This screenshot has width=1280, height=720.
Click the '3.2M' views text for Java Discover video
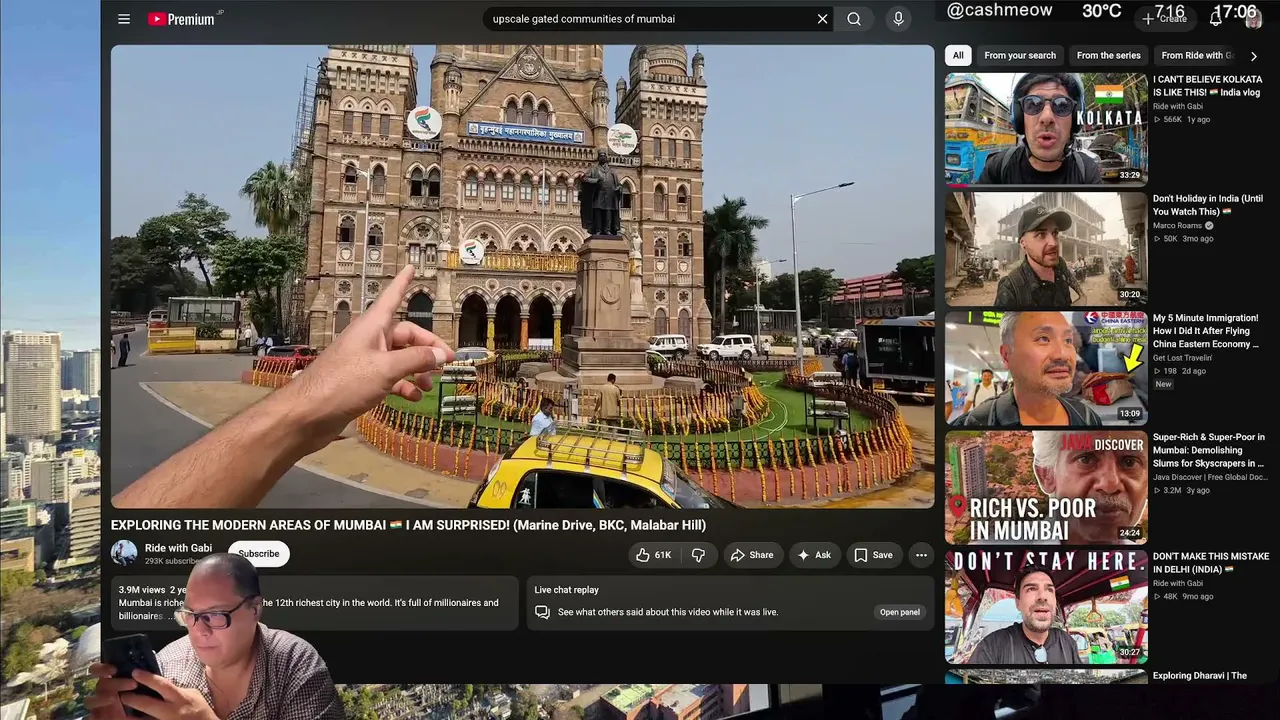coord(1171,491)
